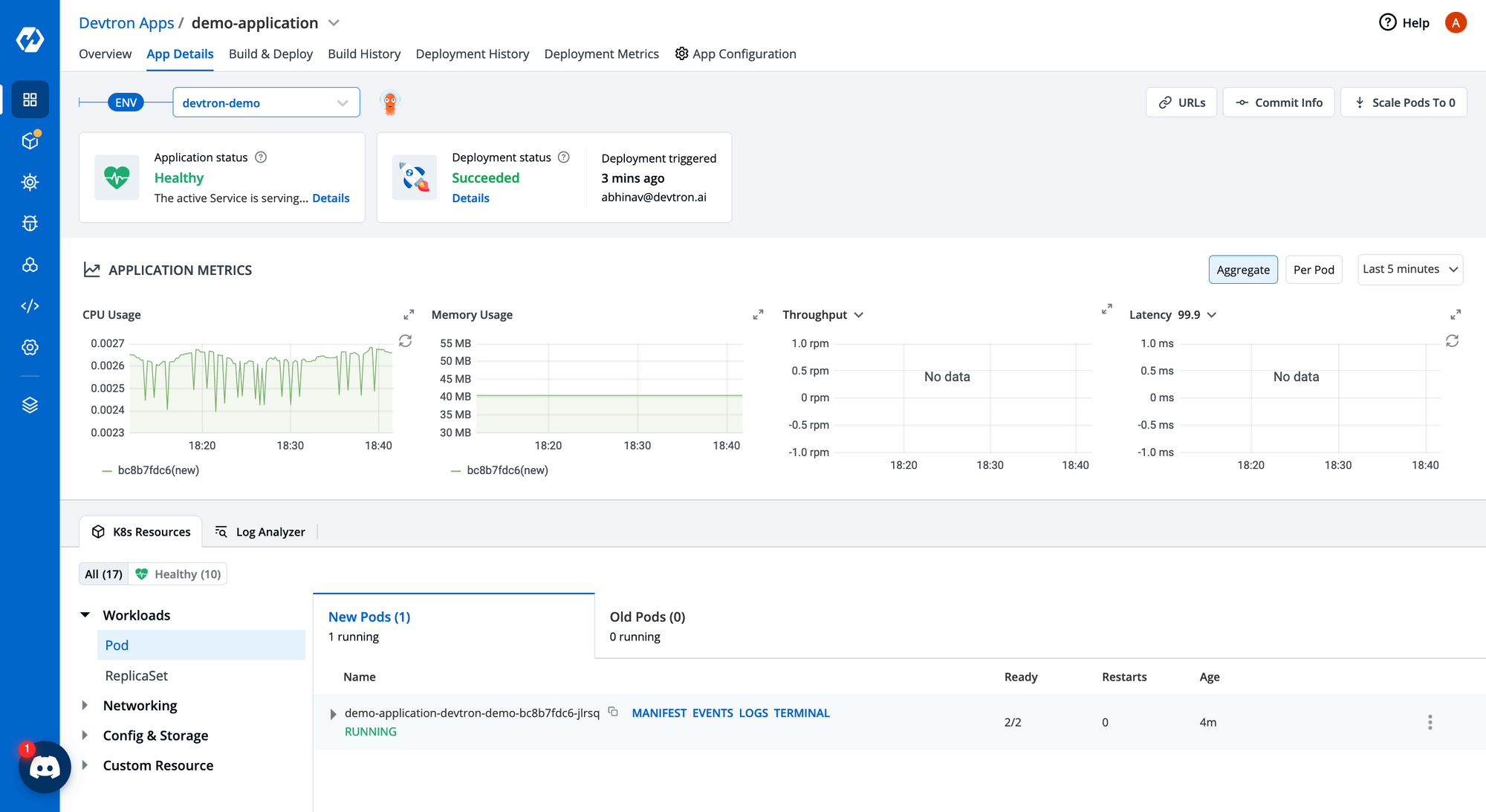Click the K8s Resources panel icon
Screen dimensions: 1486x812
point(99,531)
